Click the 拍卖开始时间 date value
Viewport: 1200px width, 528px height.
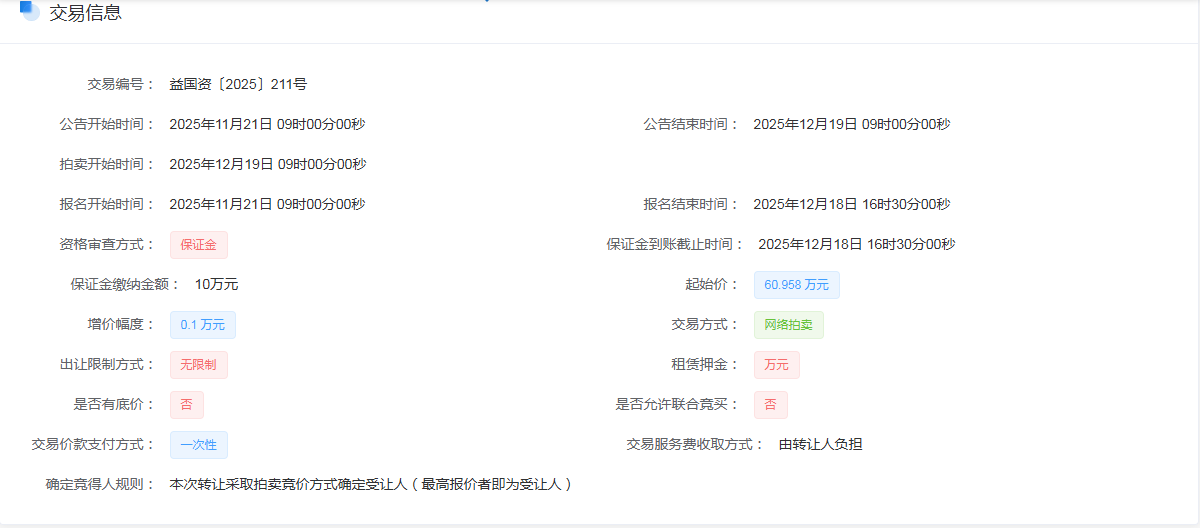(x=267, y=164)
